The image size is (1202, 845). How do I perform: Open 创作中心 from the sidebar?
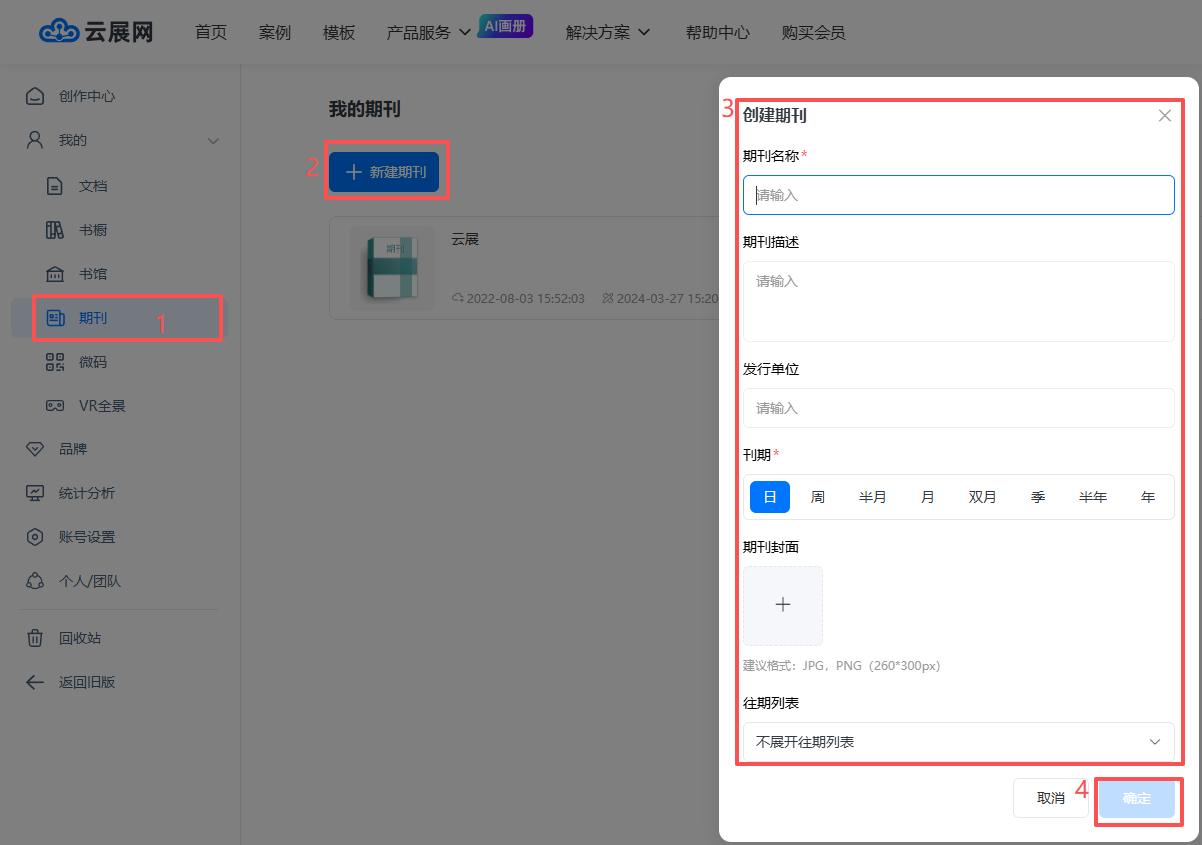click(86, 96)
